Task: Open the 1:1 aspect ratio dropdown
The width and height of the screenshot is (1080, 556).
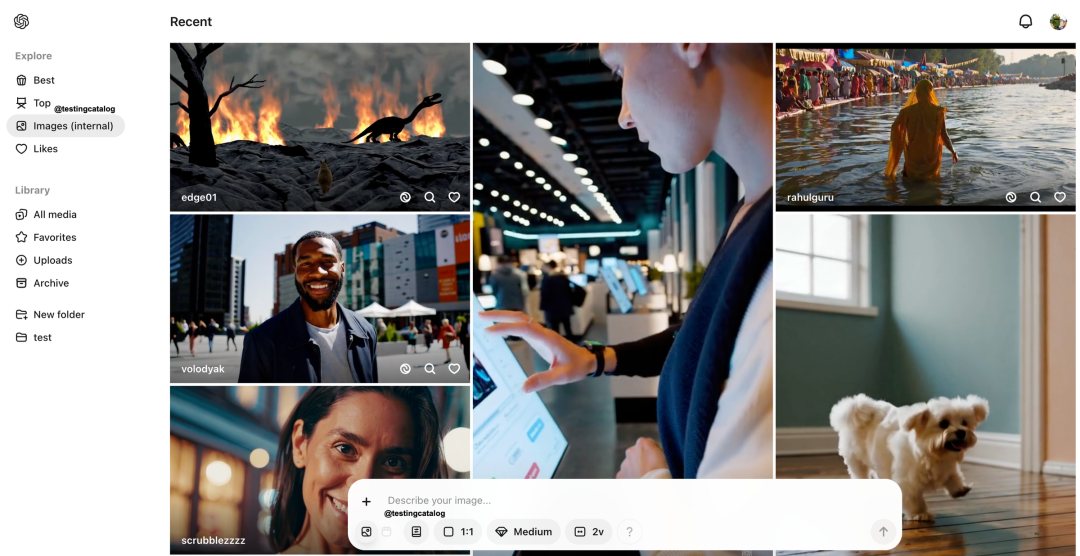Action: coord(458,532)
